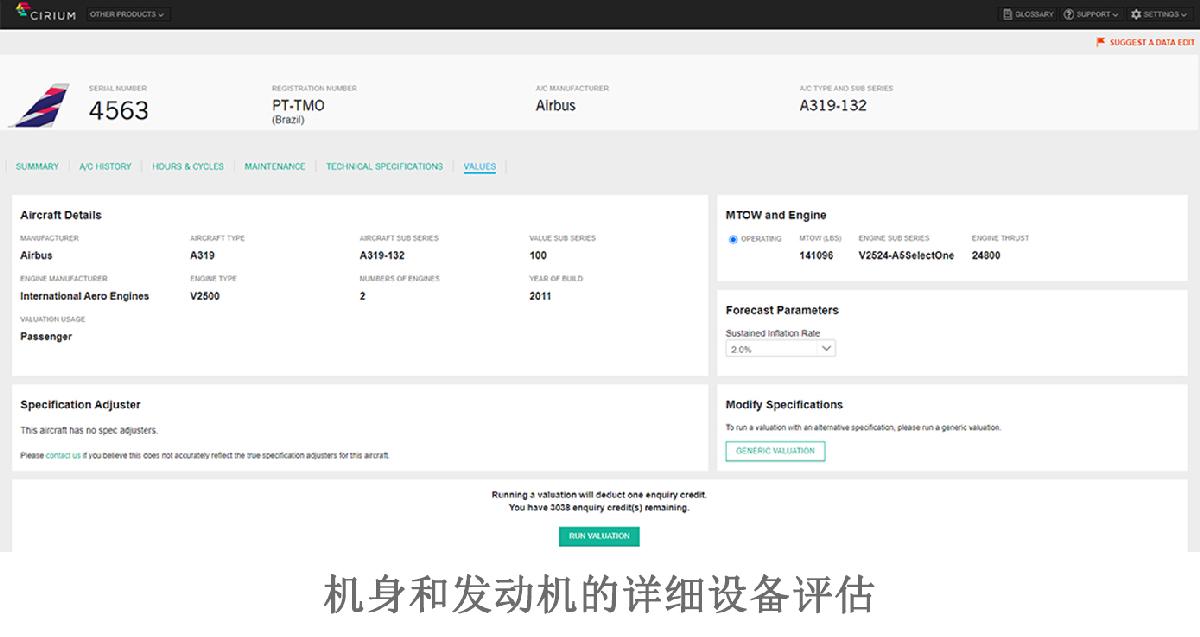Click the Suggest a Data Edit flag icon
Image resolution: width=1200 pixels, height=637 pixels.
pos(1101,42)
